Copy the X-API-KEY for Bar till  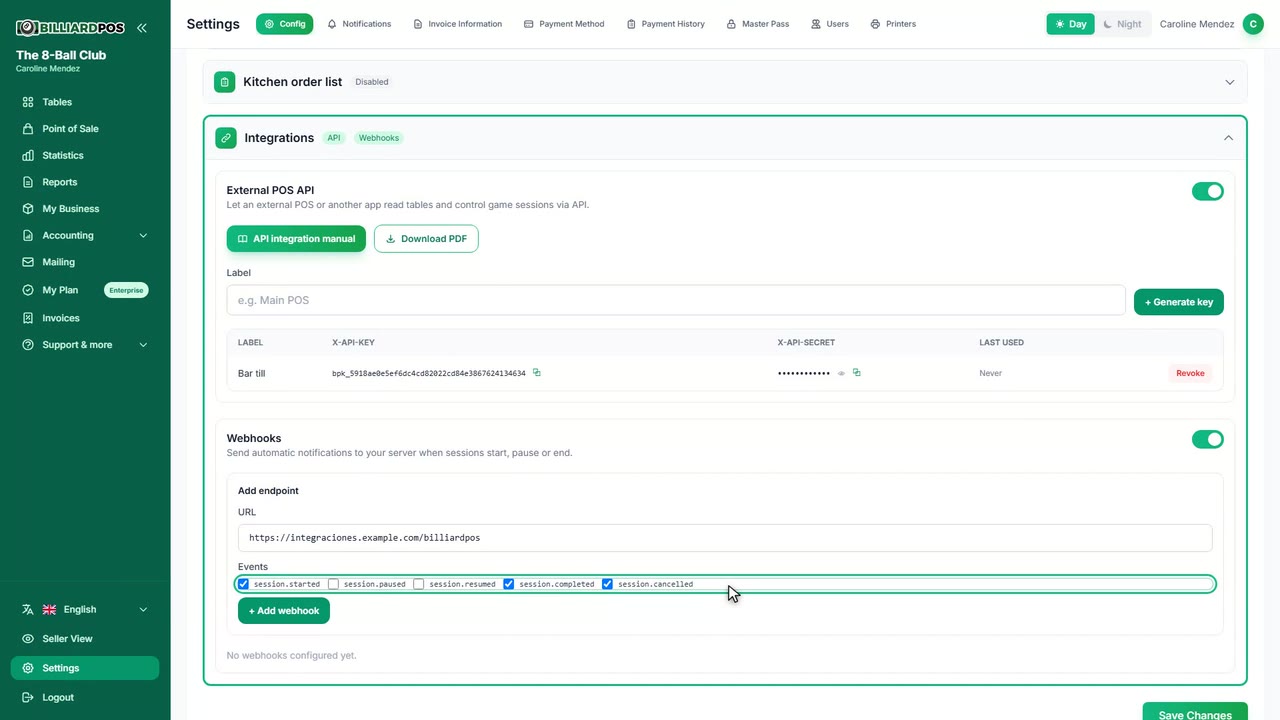[537, 373]
